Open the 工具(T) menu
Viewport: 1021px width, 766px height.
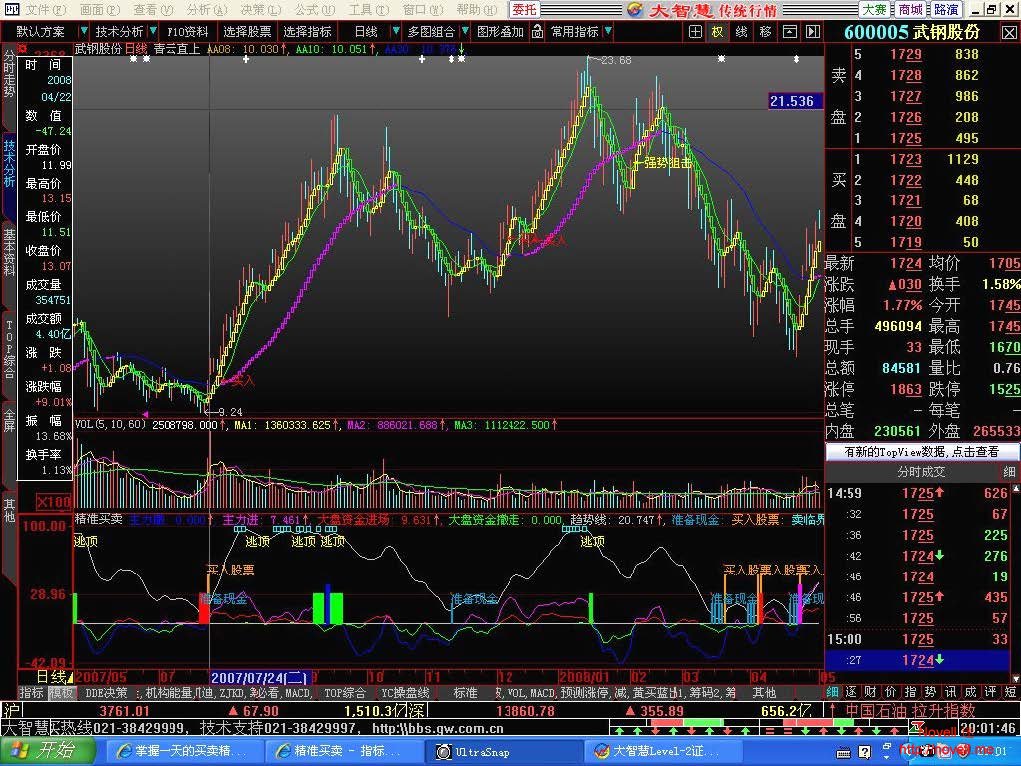[x=369, y=10]
